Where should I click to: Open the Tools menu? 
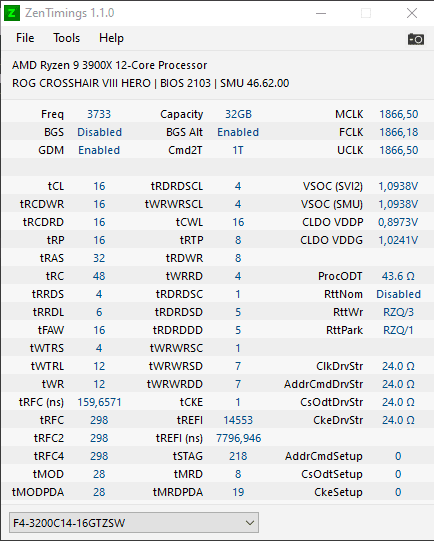pyautogui.click(x=67, y=38)
